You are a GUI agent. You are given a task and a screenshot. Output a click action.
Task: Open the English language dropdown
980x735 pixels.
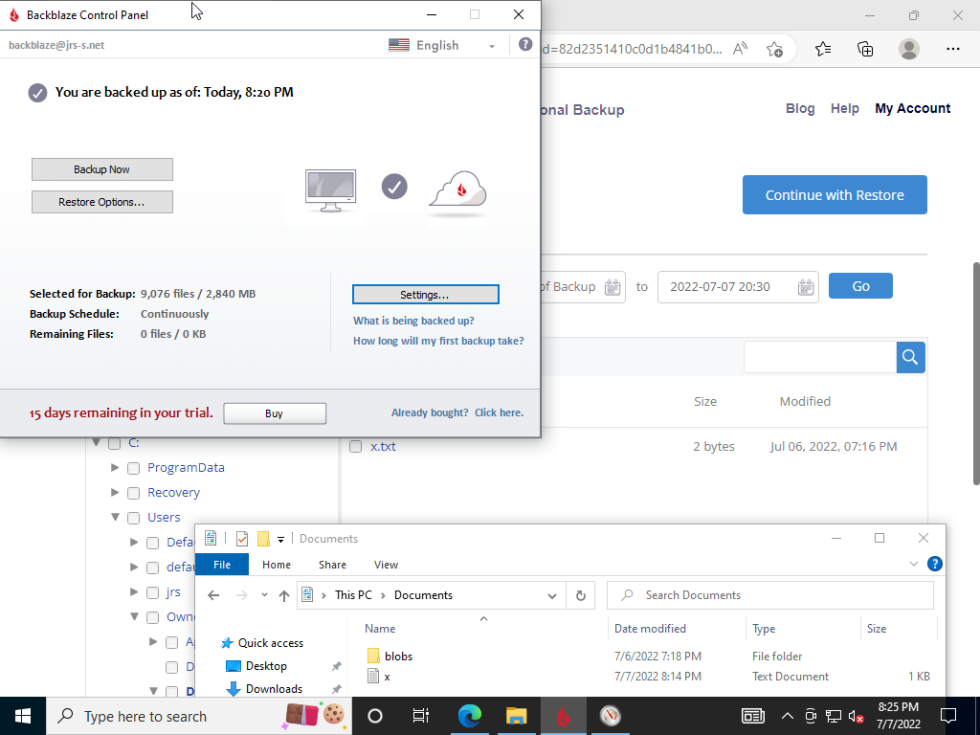pyautogui.click(x=491, y=45)
